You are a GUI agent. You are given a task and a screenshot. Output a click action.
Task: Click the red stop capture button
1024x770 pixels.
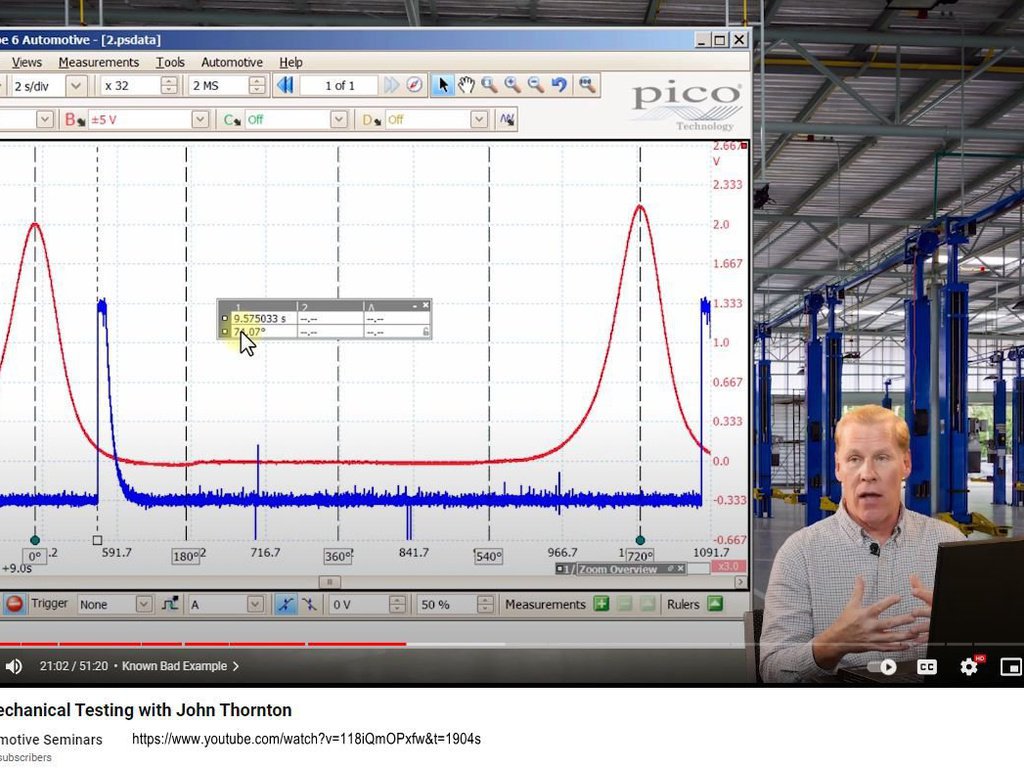tap(14, 604)
